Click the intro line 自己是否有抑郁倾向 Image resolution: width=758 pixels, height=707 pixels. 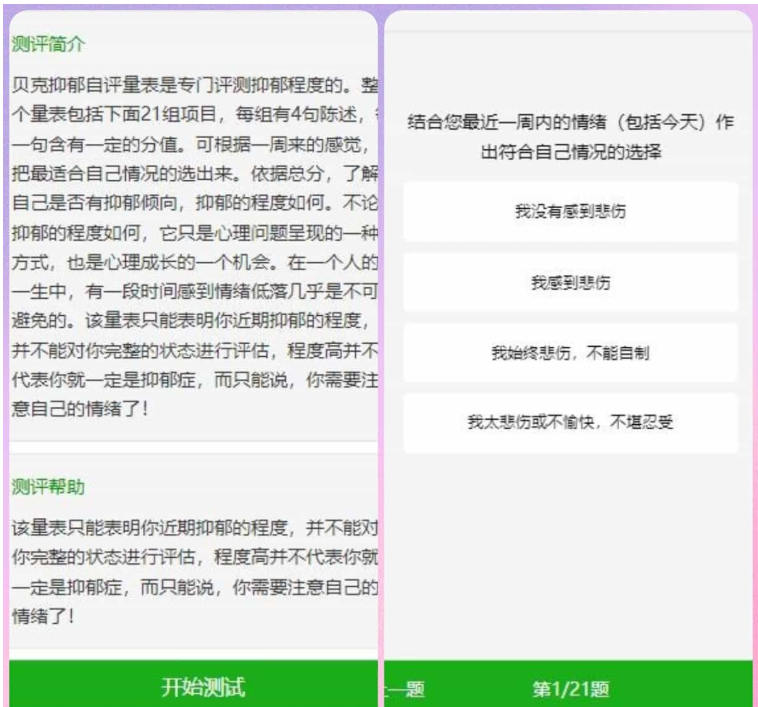coord(194,204)
